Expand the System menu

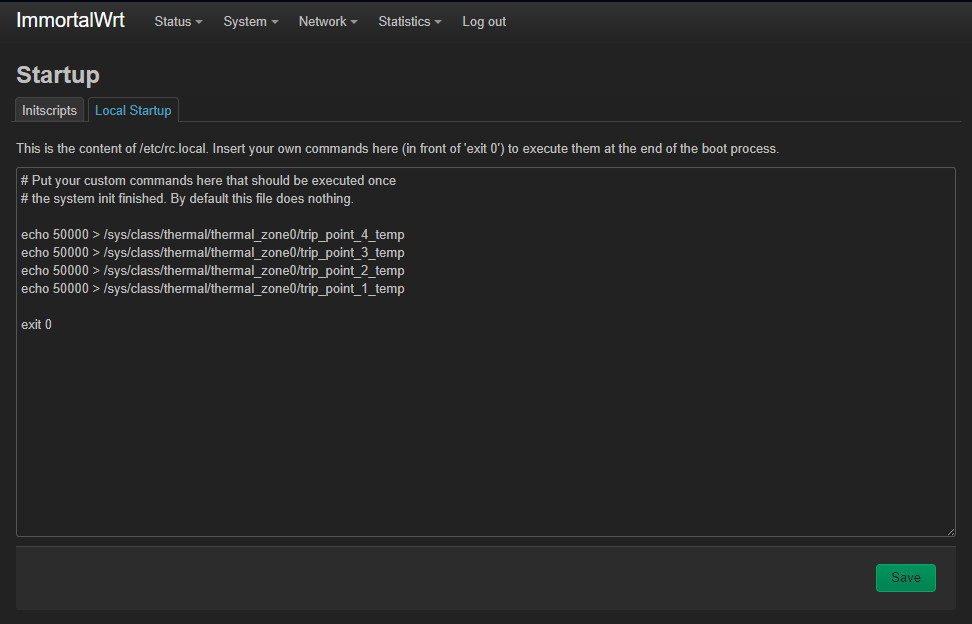[250, 22]
